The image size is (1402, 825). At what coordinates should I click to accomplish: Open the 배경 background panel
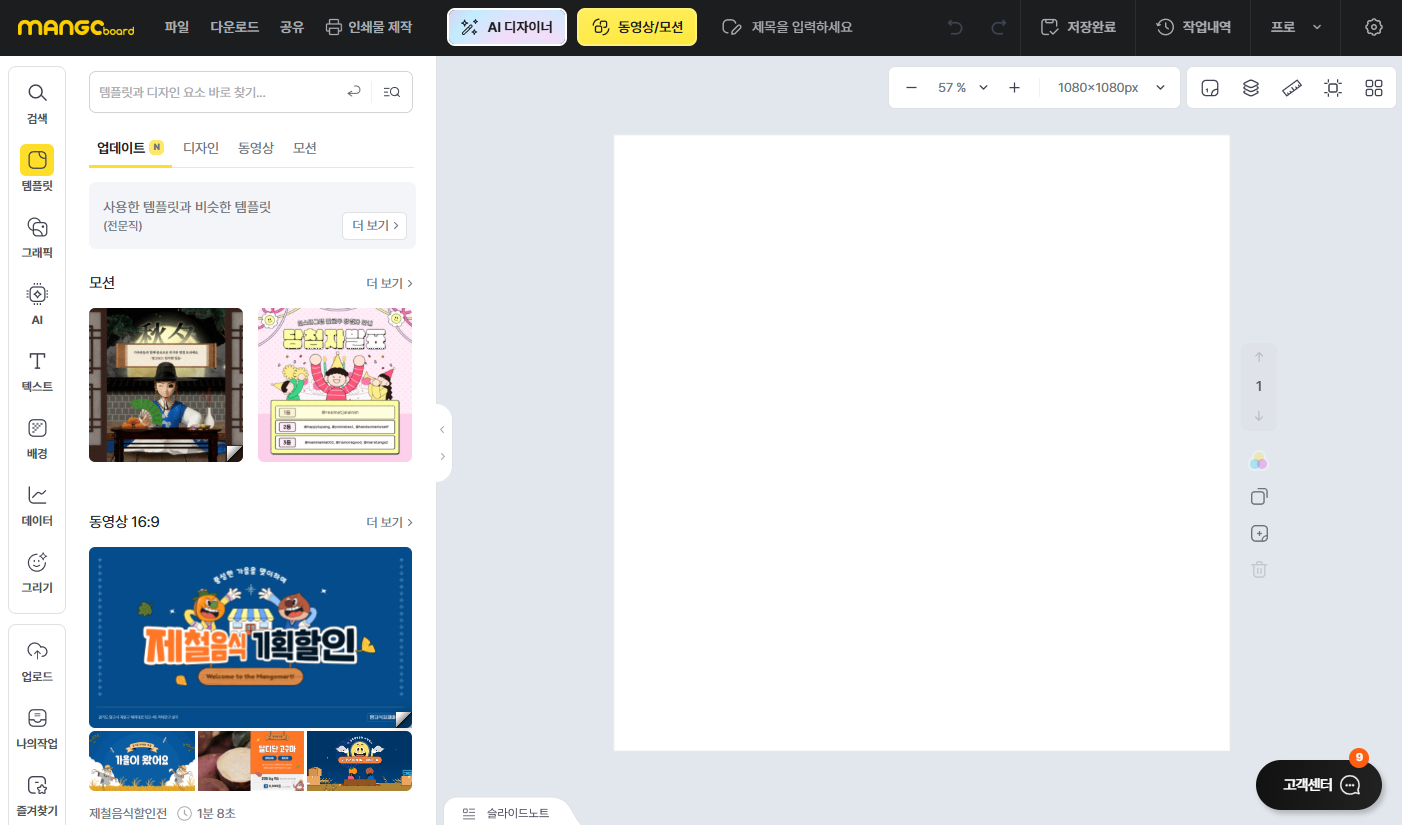pyautogui.click(x=37, y=438)
